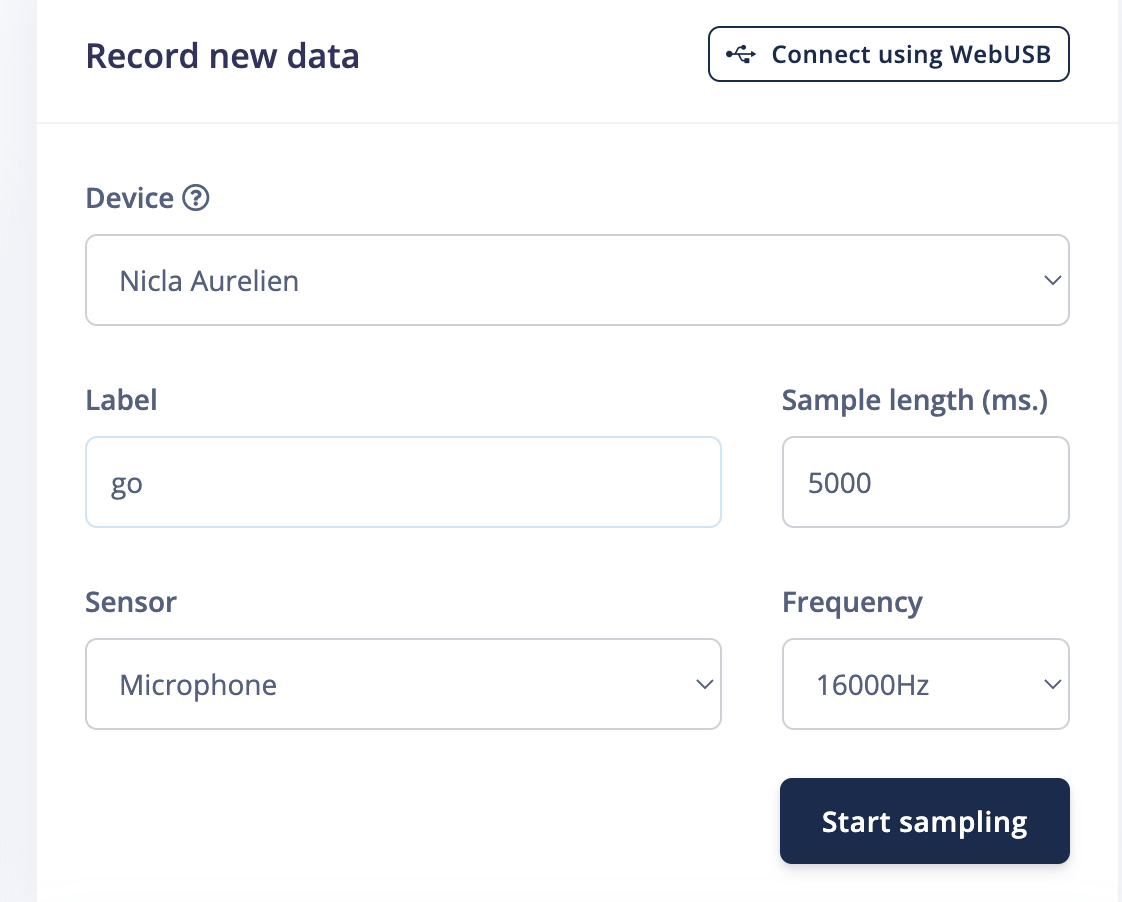Click the USB icon in the WebUSB button
Screen dimensions: 1122x902
point(741,54)
